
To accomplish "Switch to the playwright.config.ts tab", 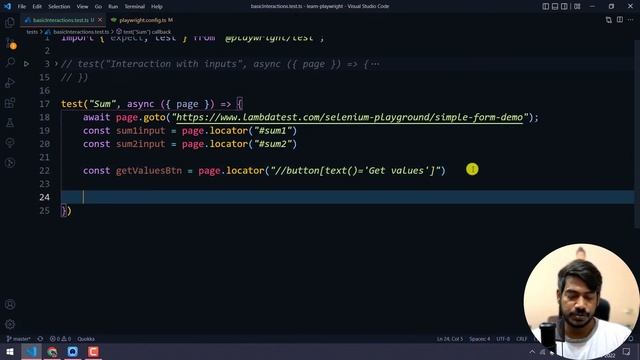I will point(142,20).
